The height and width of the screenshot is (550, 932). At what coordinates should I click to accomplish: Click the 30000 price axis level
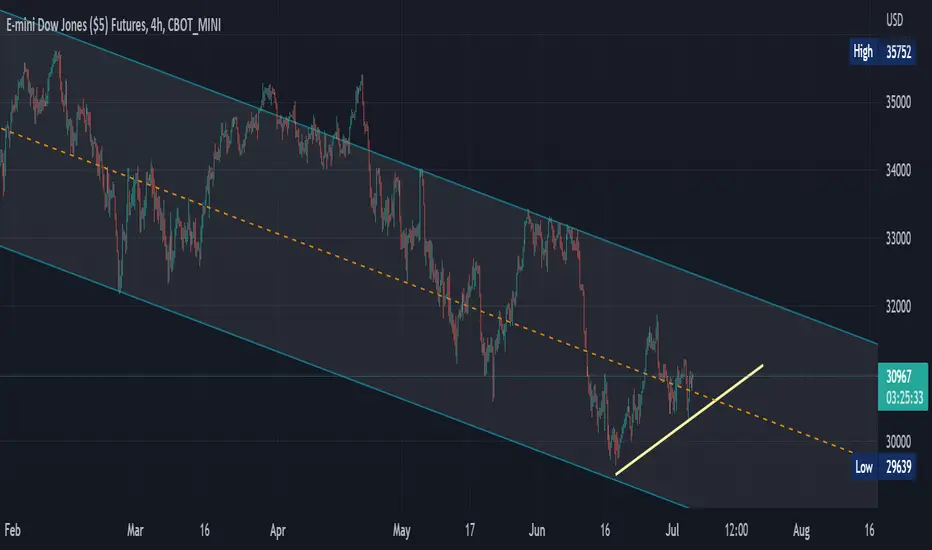click(x=898, y=442)
